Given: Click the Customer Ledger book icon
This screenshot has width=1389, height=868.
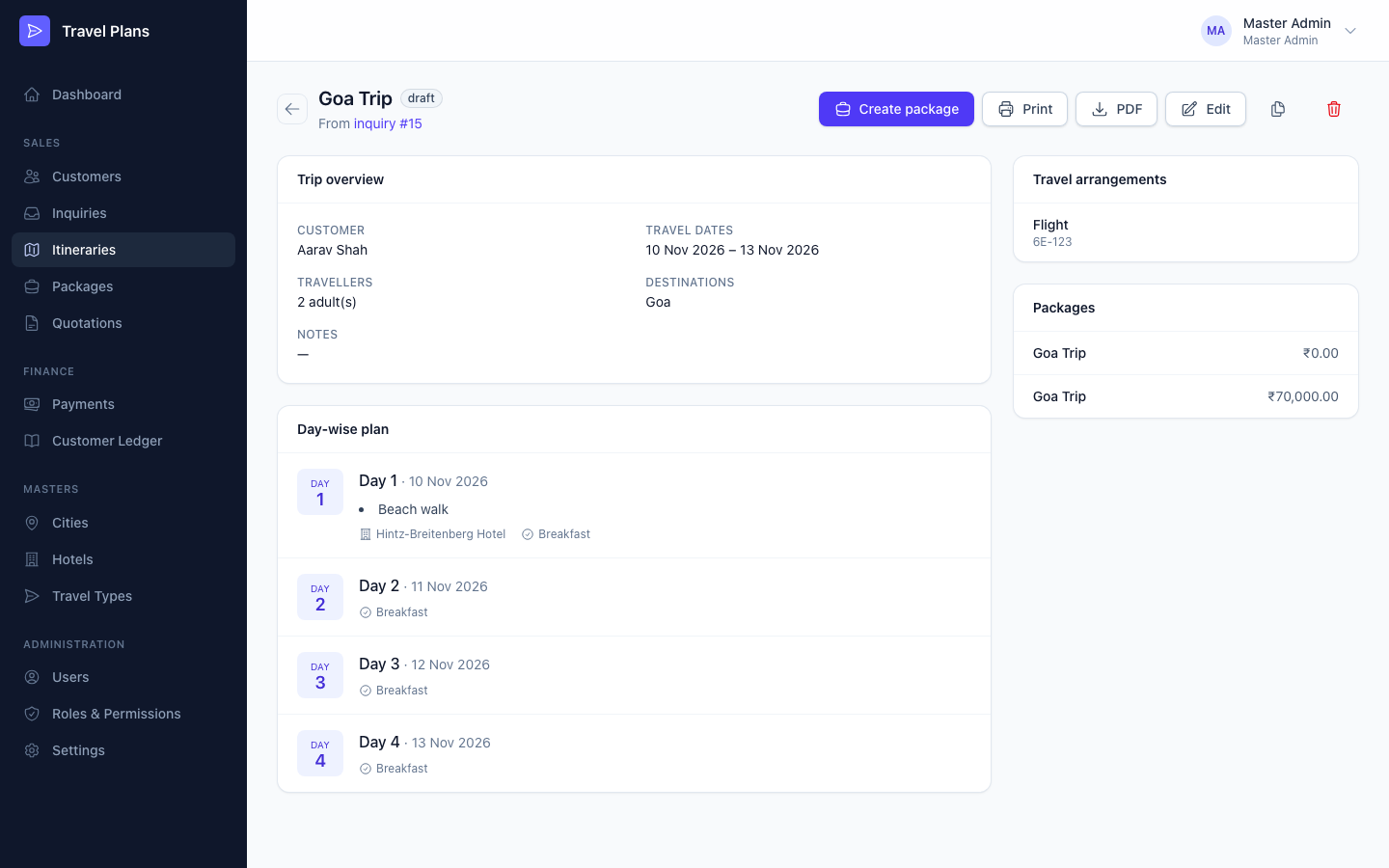Looking at the screenshot, I should click(32, 441).
